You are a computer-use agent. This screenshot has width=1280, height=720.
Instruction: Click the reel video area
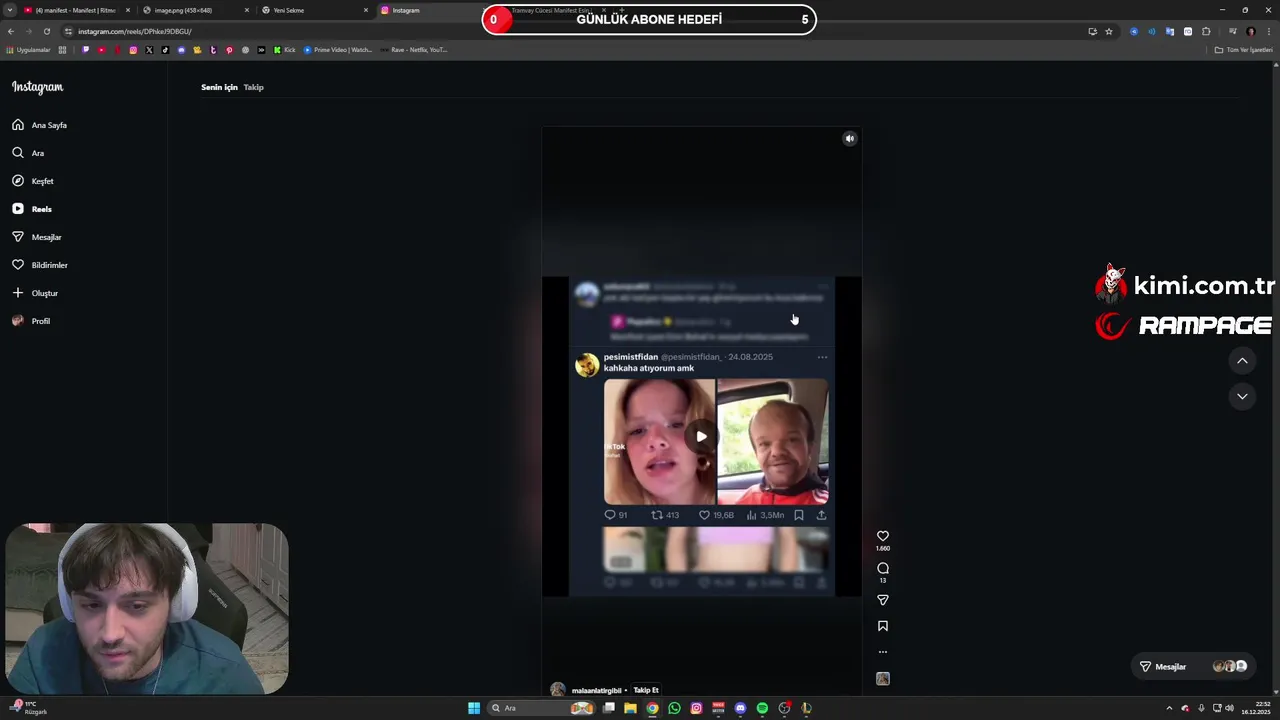[701, 410]
